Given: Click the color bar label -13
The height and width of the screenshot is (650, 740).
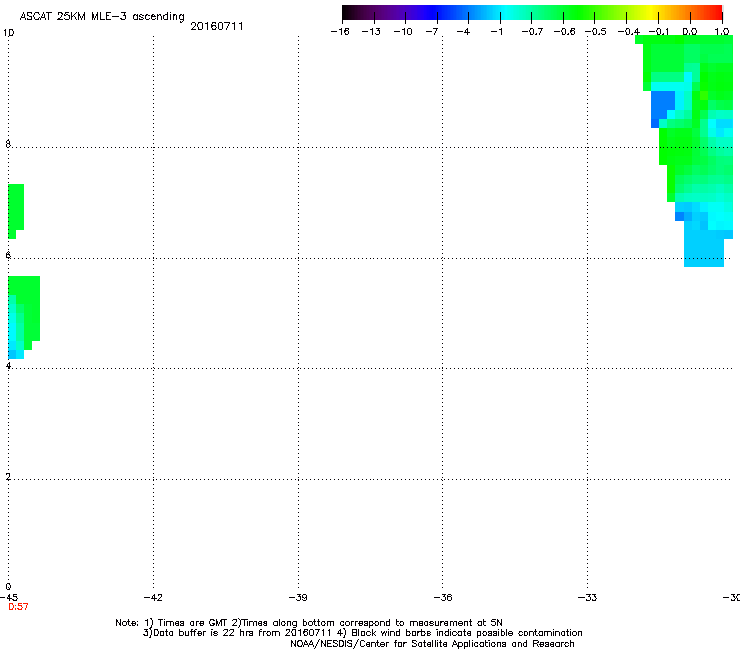Looking at the screenshot, I should [x=371, y=32].
